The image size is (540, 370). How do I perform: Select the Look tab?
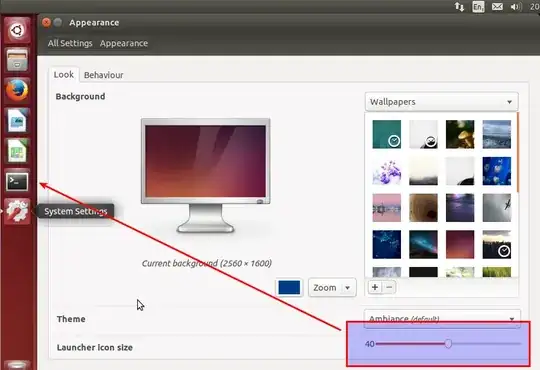click(64, 75)
